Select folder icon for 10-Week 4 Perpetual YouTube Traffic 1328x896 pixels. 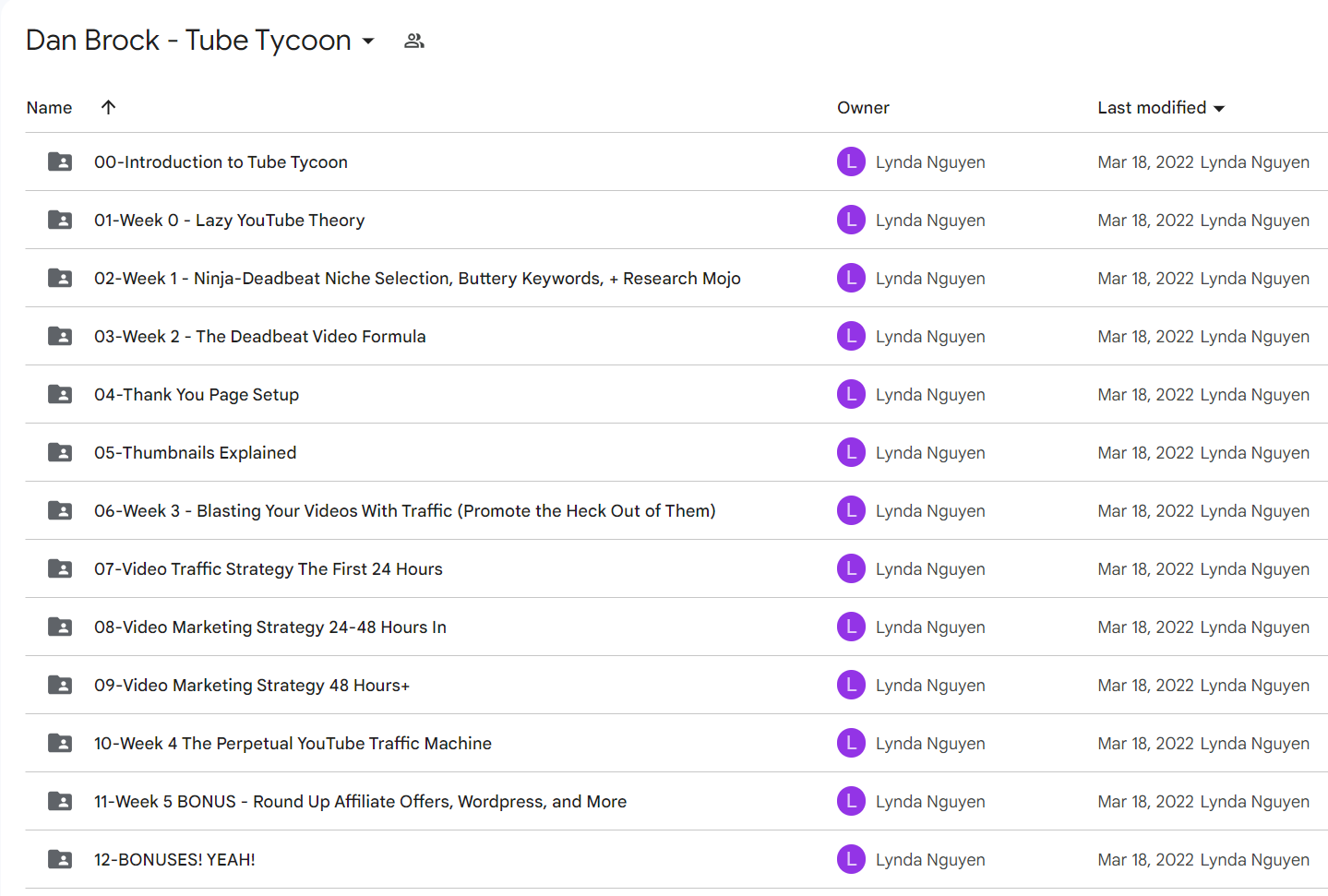coord(60,743)
